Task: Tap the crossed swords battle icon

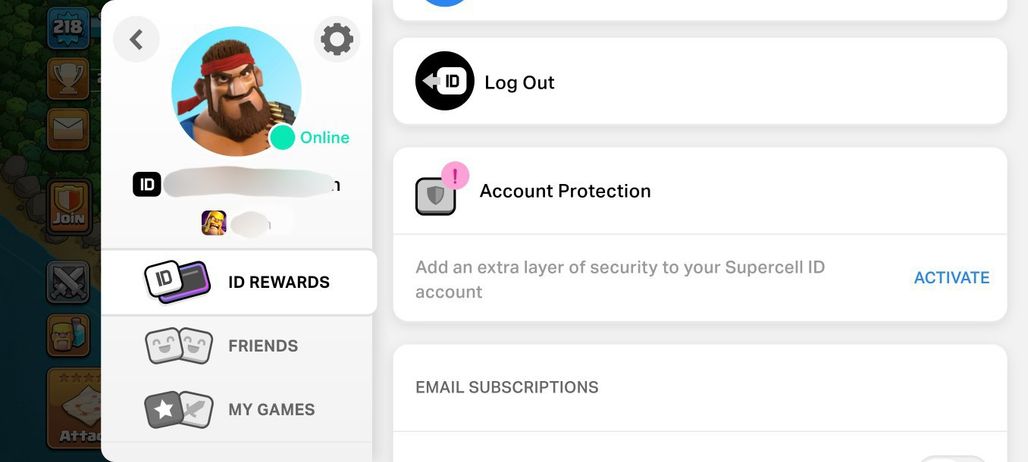Action: pos(68,282)
